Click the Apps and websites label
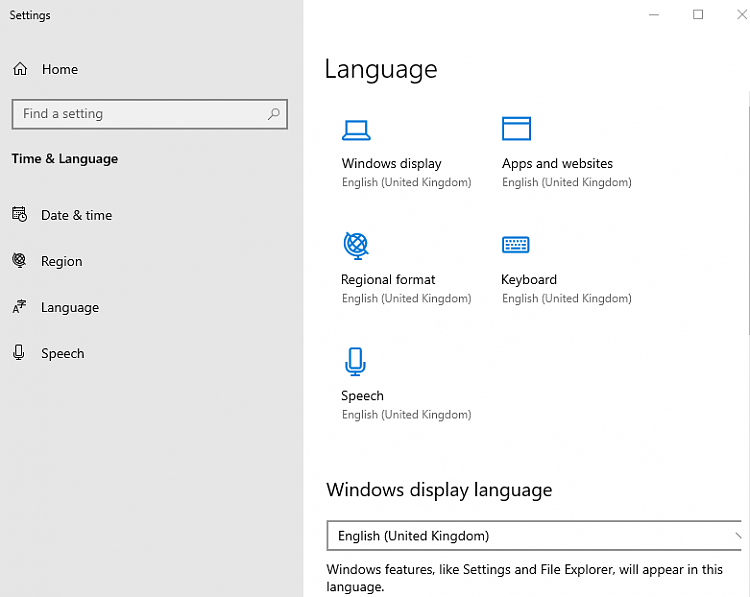This screenshot has height=597, width=750. click(x=557, y=164)
